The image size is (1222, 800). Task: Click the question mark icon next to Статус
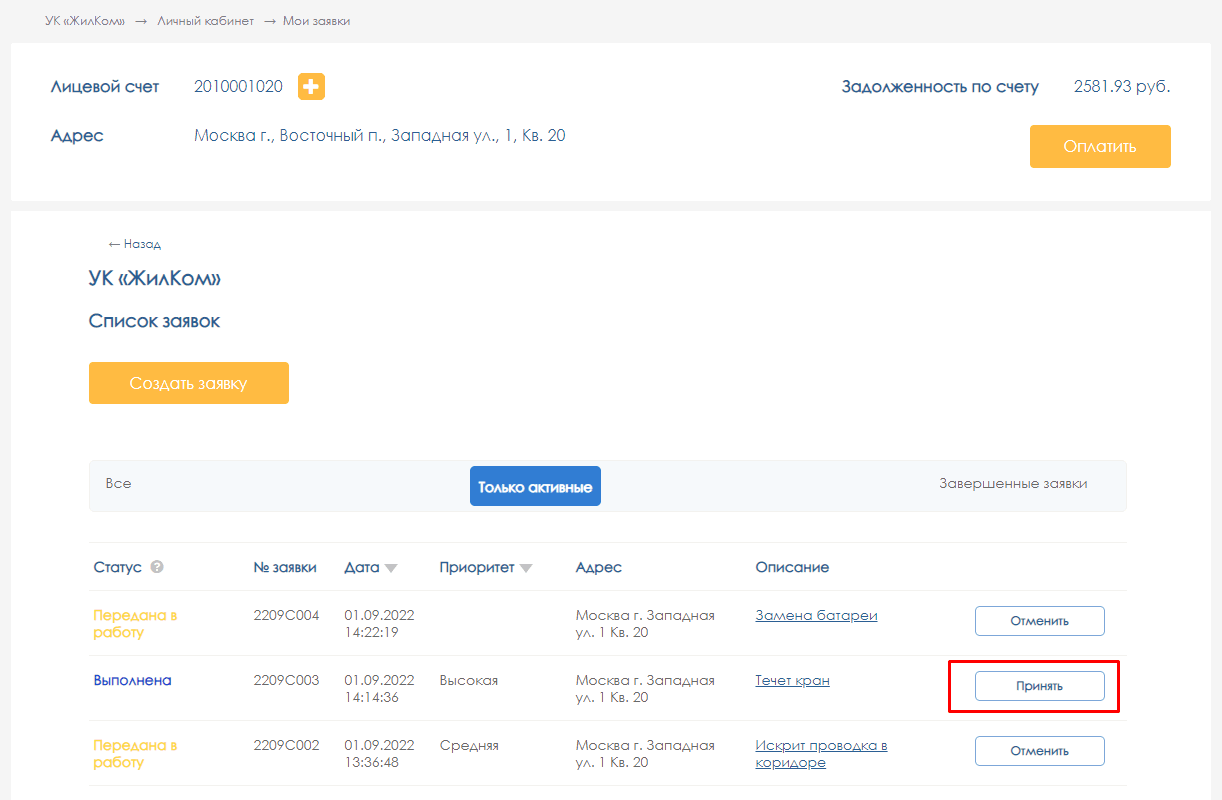tap(157, 567)
